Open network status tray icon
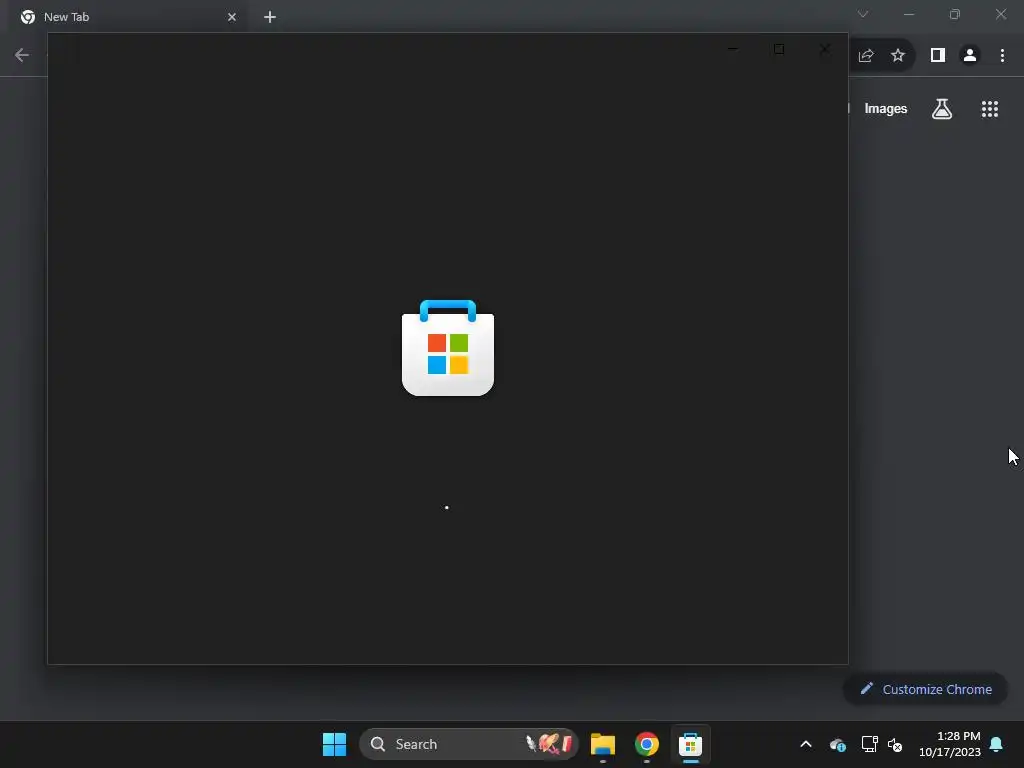The height and width of the screenshot is (768, 1024). tap(869, 744)
